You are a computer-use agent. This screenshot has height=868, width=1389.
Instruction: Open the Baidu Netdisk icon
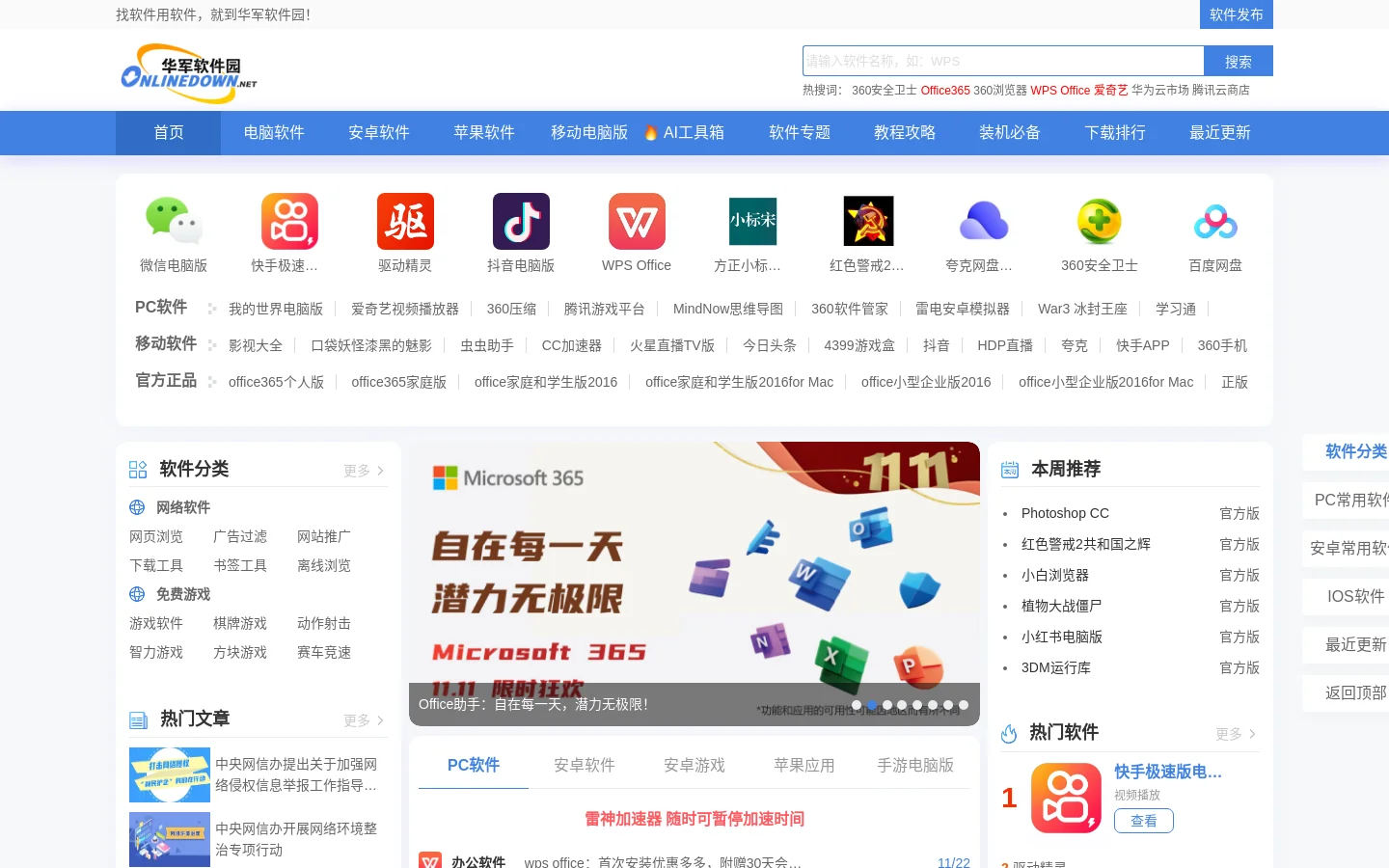tap(1215, 221)
